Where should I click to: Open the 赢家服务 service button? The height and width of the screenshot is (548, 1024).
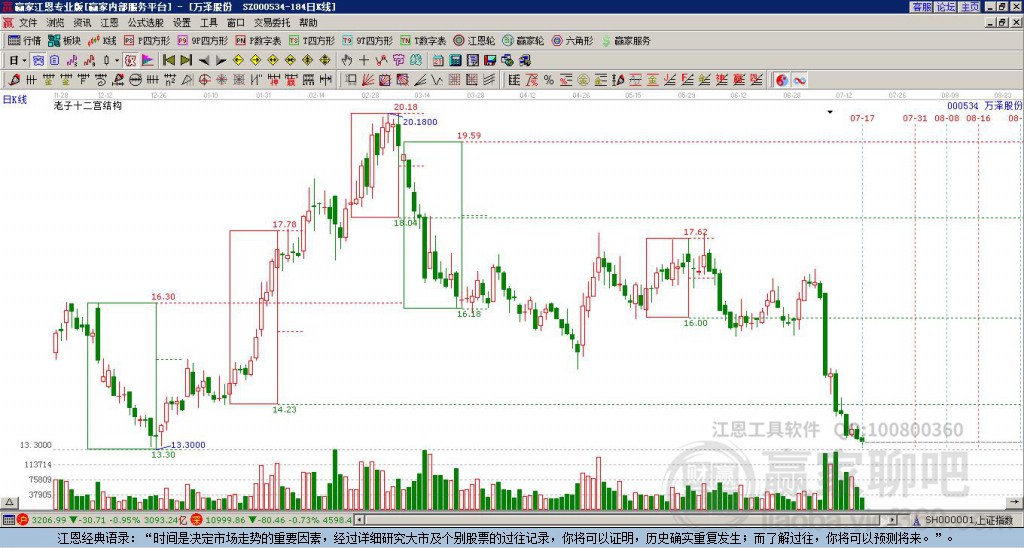tap(626, 40)
